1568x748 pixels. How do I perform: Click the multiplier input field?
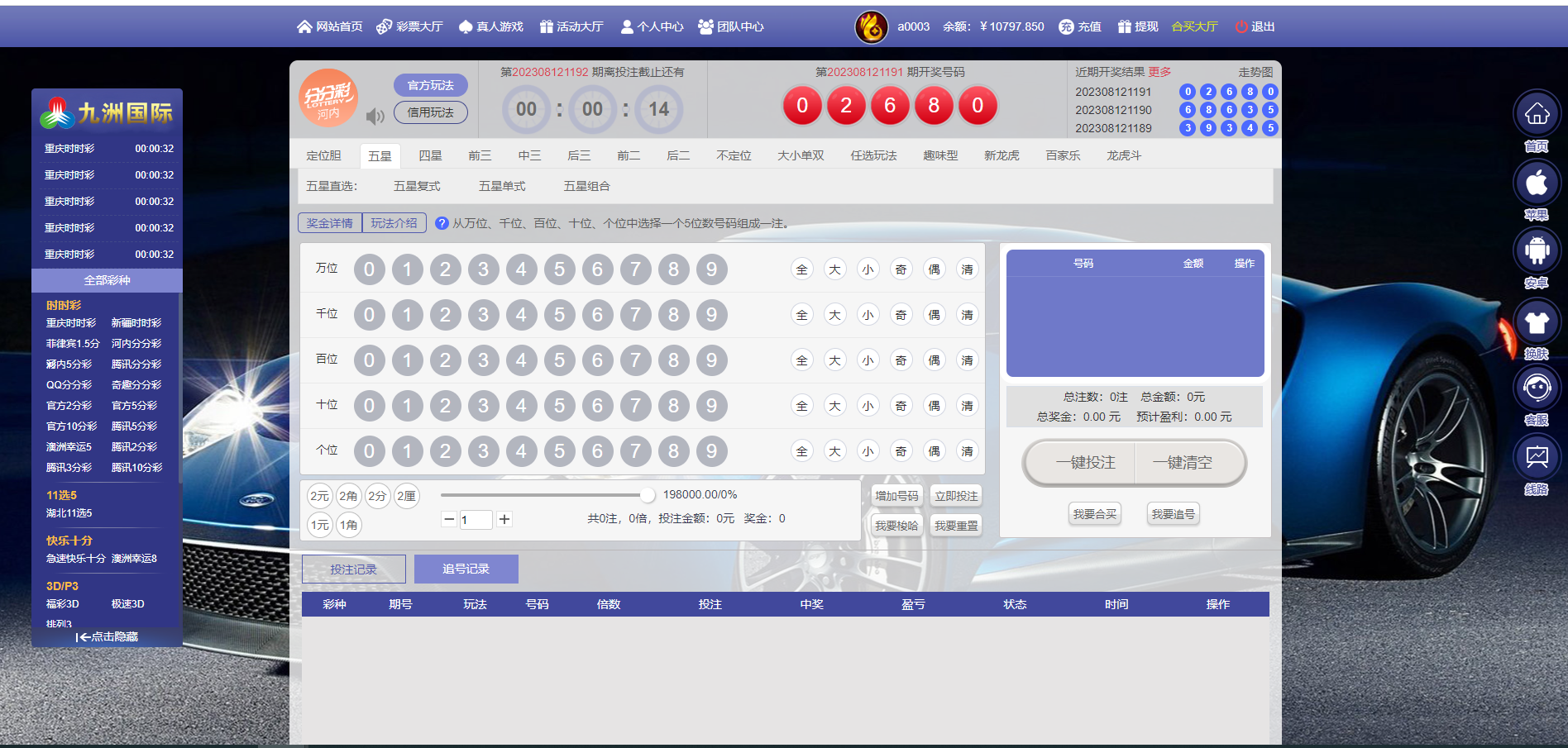(476, 519)
